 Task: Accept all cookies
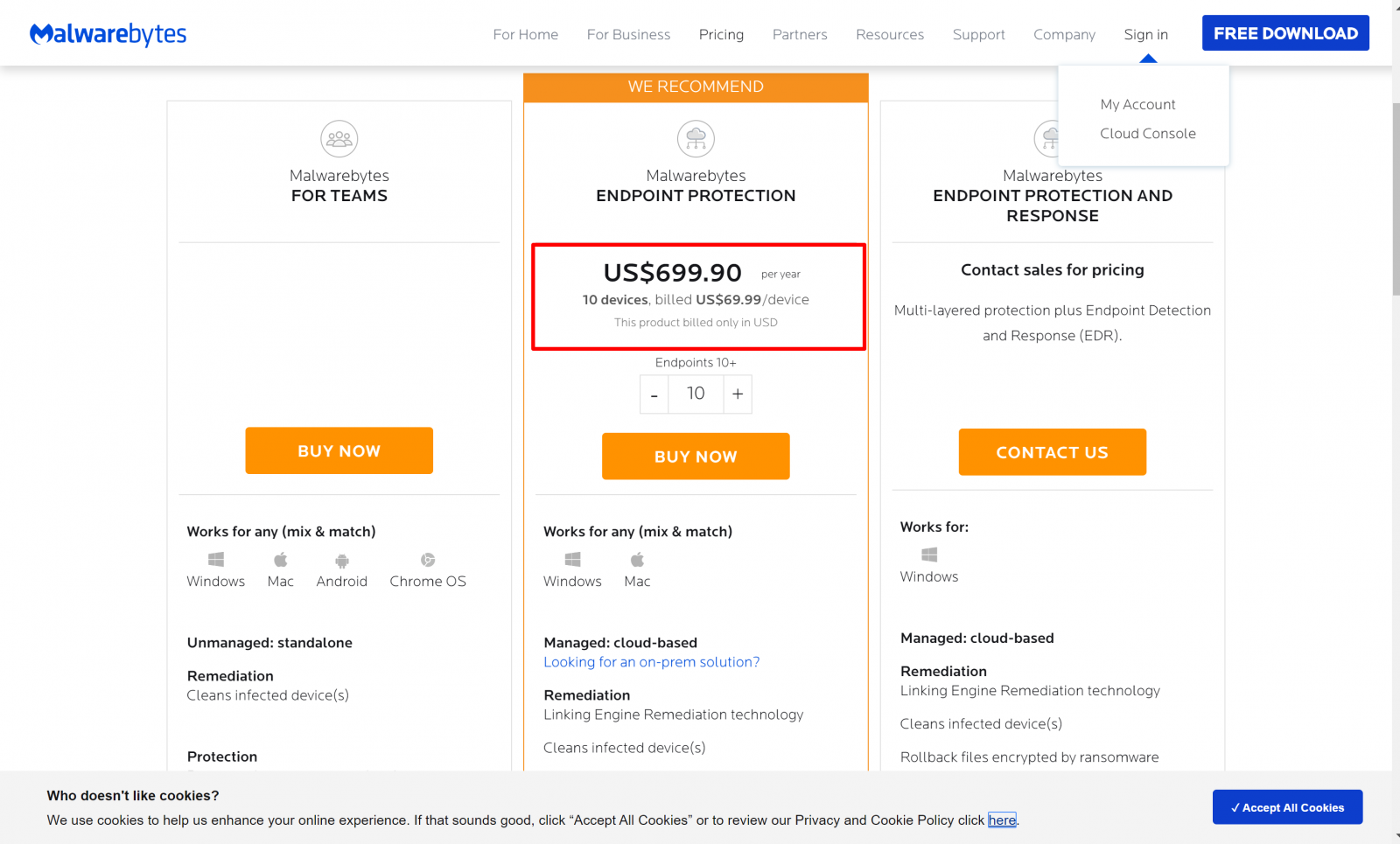[1287, 807]
